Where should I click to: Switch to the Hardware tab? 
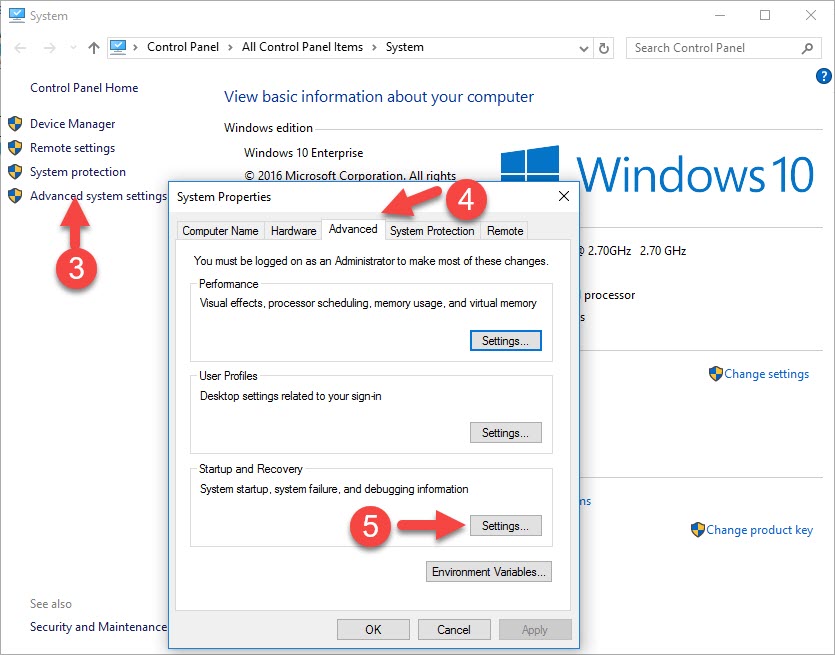[x=293, y=231]
